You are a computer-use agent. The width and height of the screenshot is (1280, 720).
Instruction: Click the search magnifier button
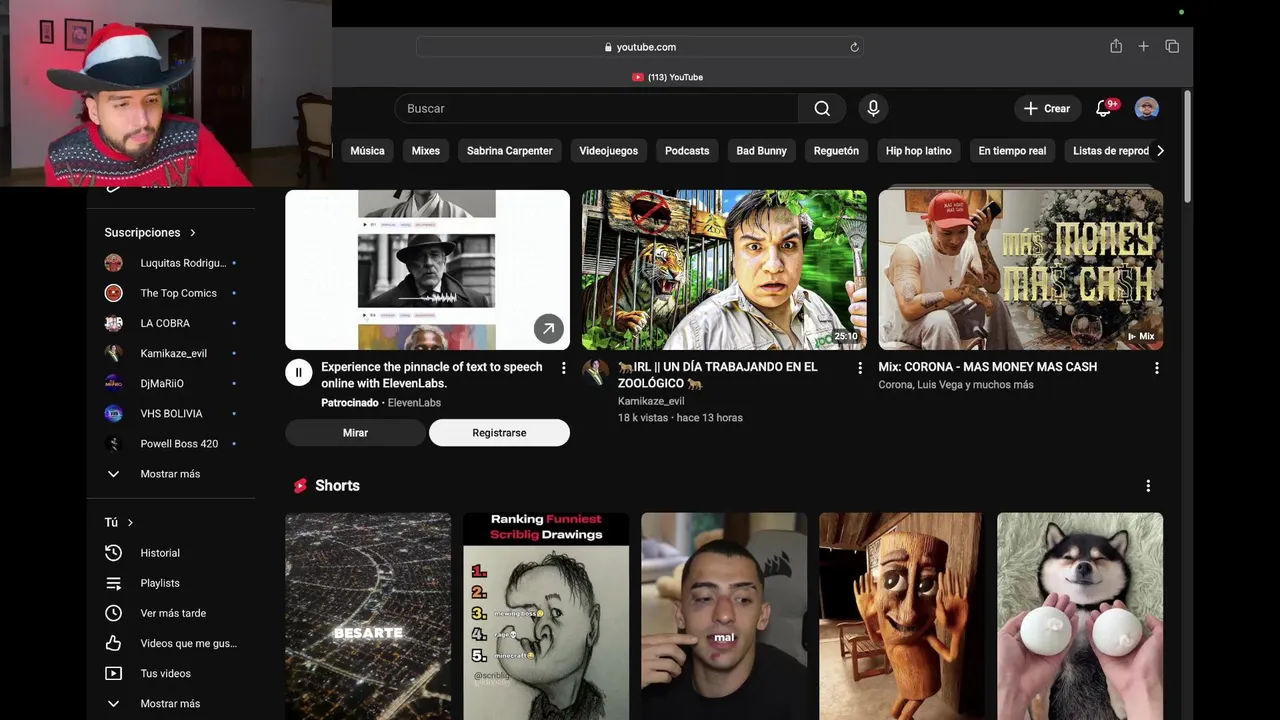(x=822, y=108)
